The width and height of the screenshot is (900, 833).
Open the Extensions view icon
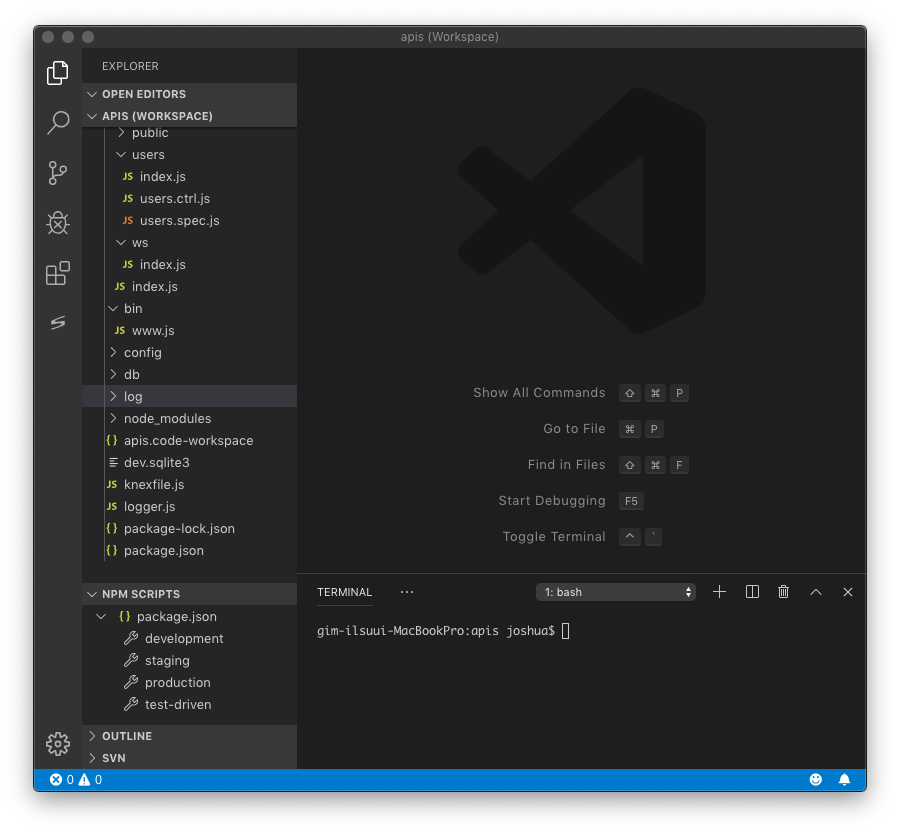(x=57, y=273)
